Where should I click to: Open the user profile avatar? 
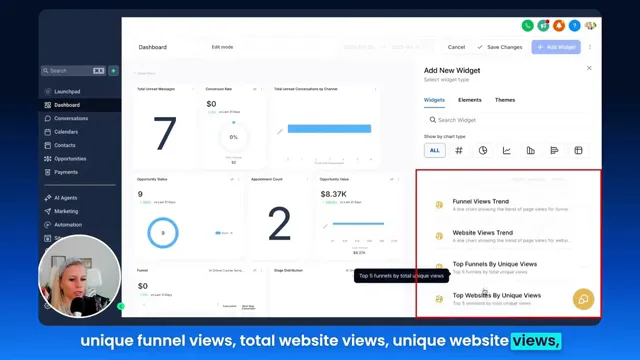click(590, 26)
